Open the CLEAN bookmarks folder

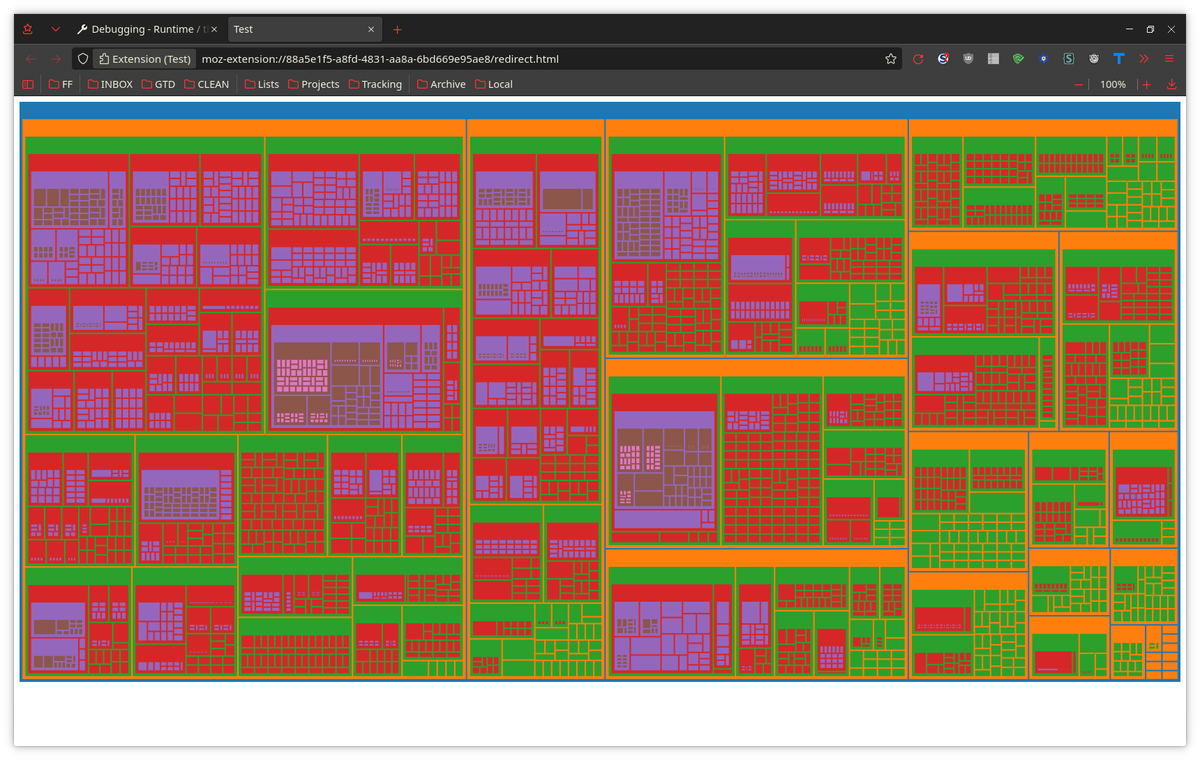coord(206,85)
